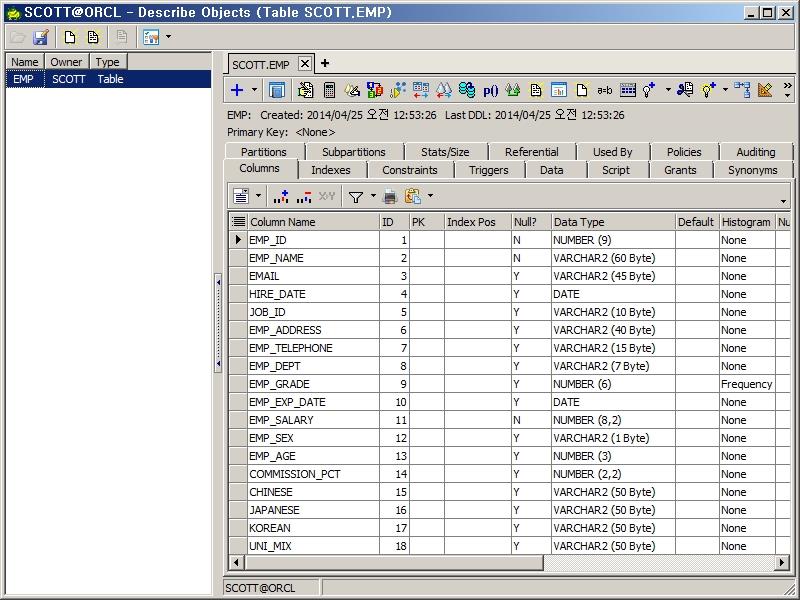Click the filter funnel icon
The width and height of the screenshot is (800, 600).
[355, 197]
